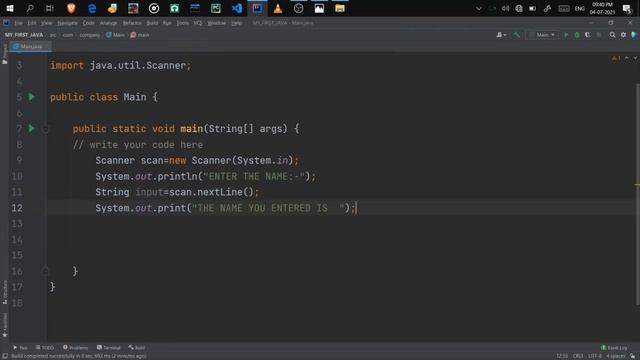Click the company breadcrumb segment

tap(89, 35)
